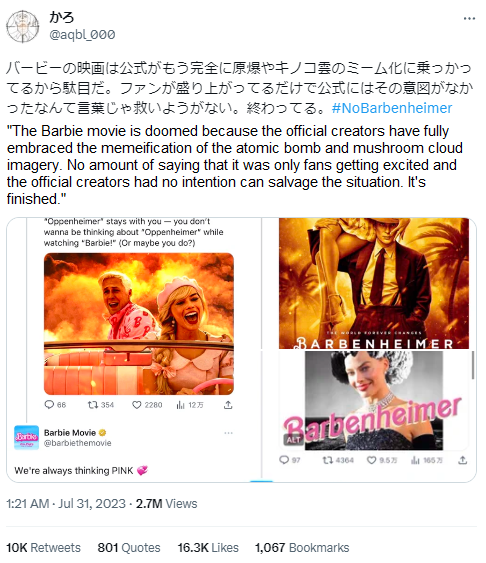
Task: View the list of 10K Retweets
Action: tap(43, 548)
